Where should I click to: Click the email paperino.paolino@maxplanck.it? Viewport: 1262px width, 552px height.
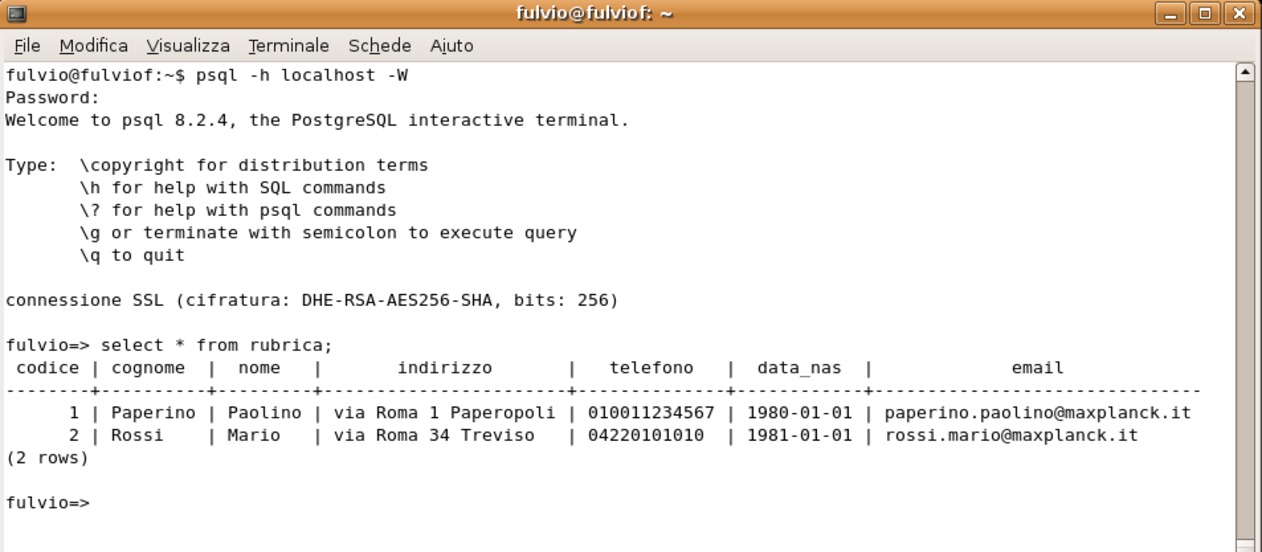1038,413
